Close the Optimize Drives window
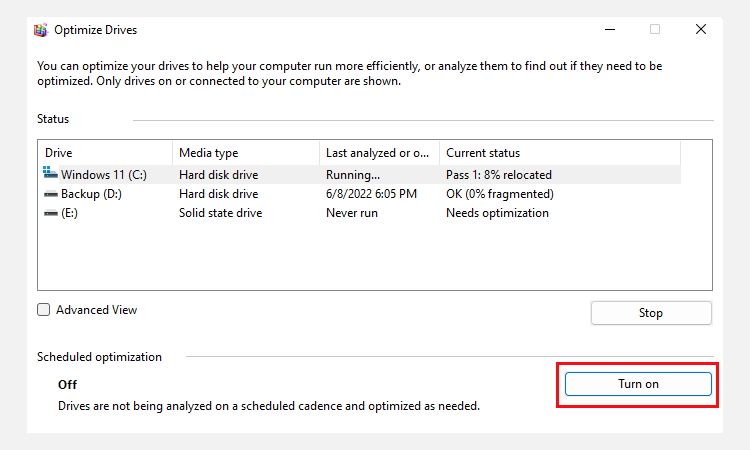The height and width of the screenshot is (450, 750). click(x=701, y=29)
